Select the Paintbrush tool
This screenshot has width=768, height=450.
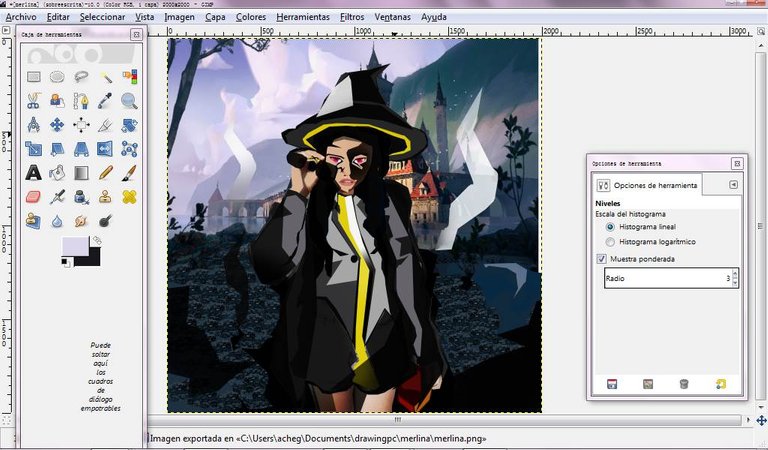click(x=129, y=173)
